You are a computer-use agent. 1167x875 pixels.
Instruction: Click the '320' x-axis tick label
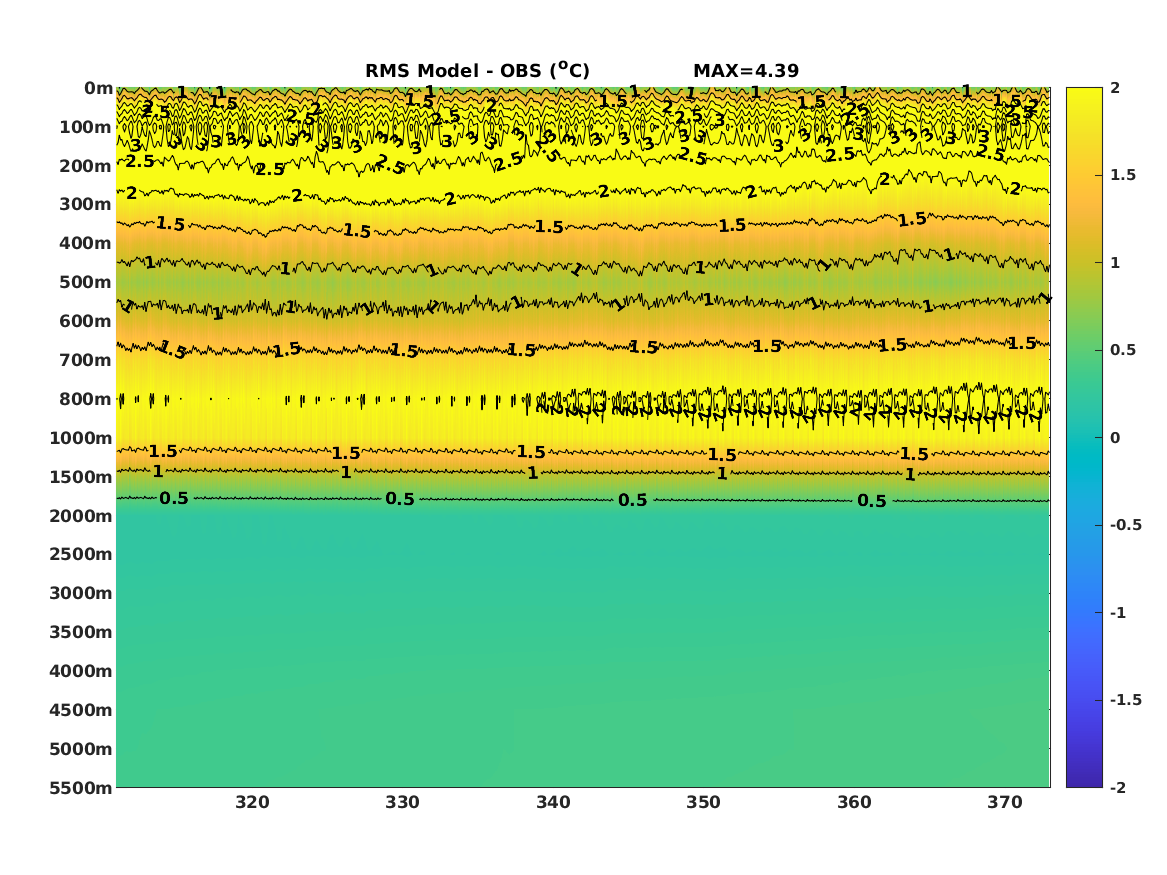click(252, 802)
